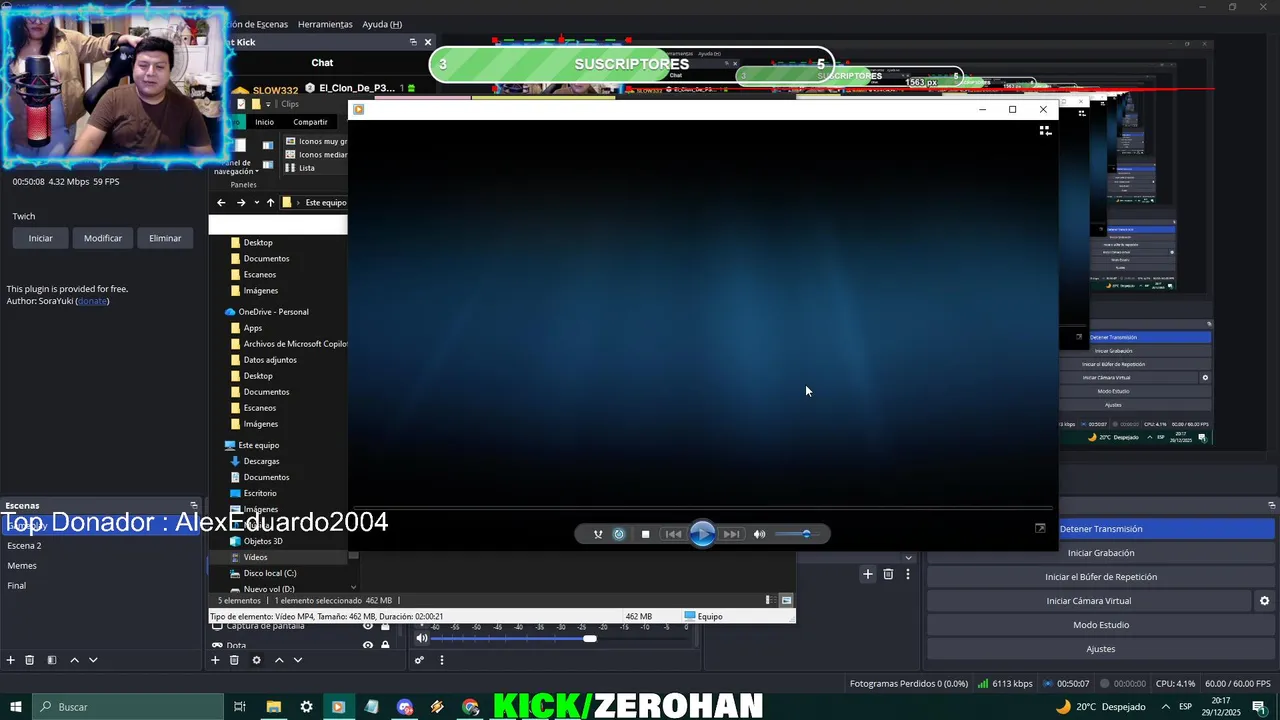Close the Chat Kick dock panel
This screenshot has height=720, width=1280.
click(x=428, y=42)
